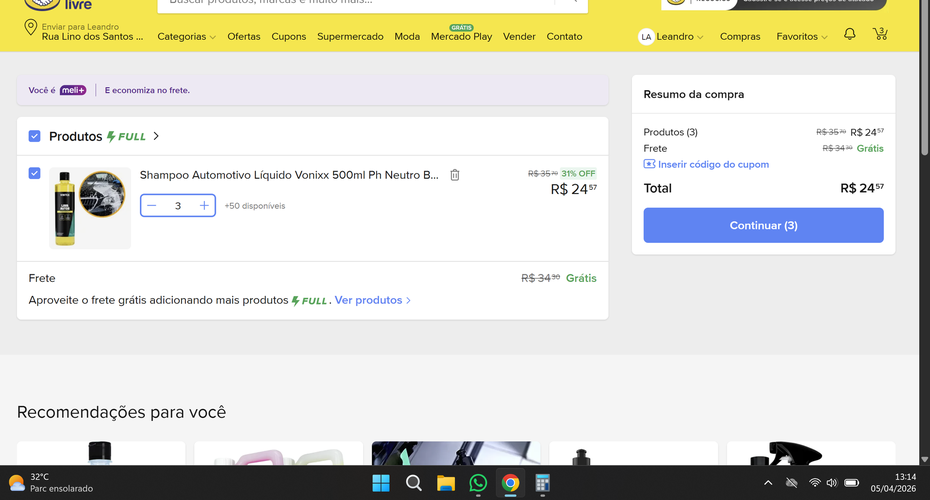Click the delivery location pin icon
This screenshot has height=500, width=930.
[x=30, y=27]
